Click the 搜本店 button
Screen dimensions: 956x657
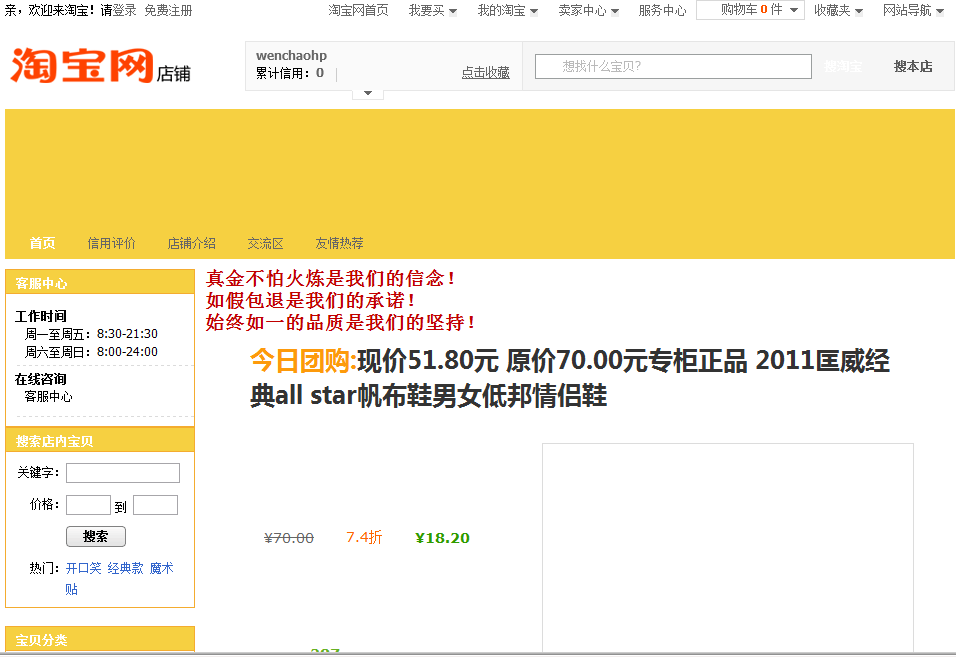913,66
